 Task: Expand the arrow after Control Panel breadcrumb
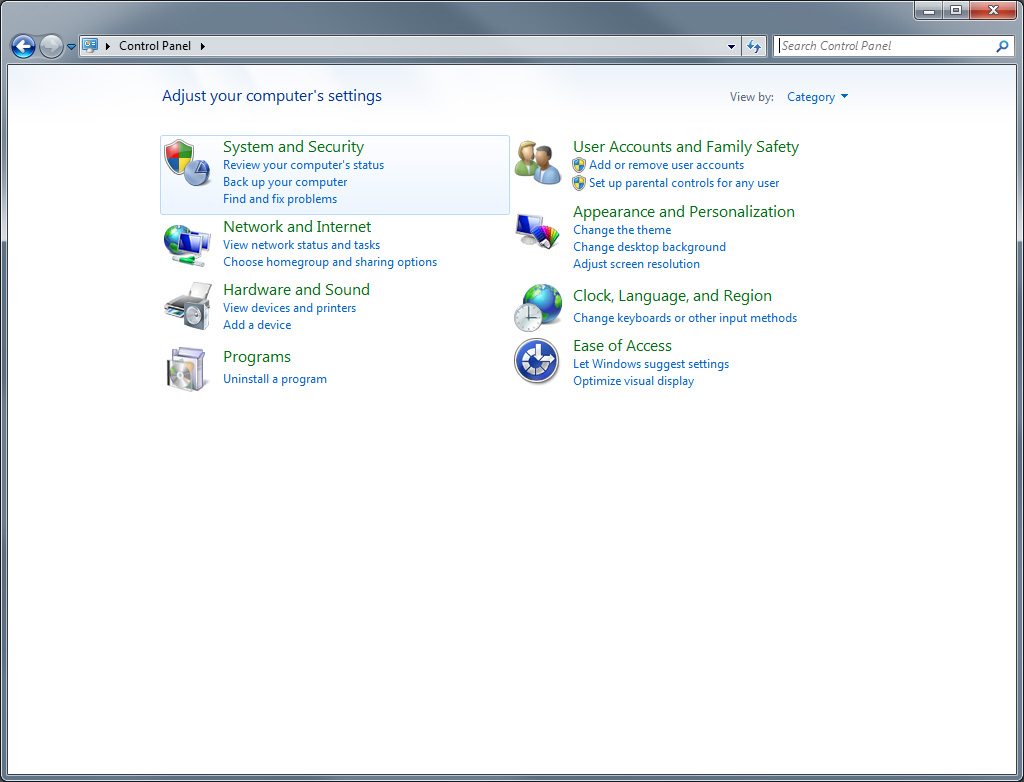pos(202,46)
